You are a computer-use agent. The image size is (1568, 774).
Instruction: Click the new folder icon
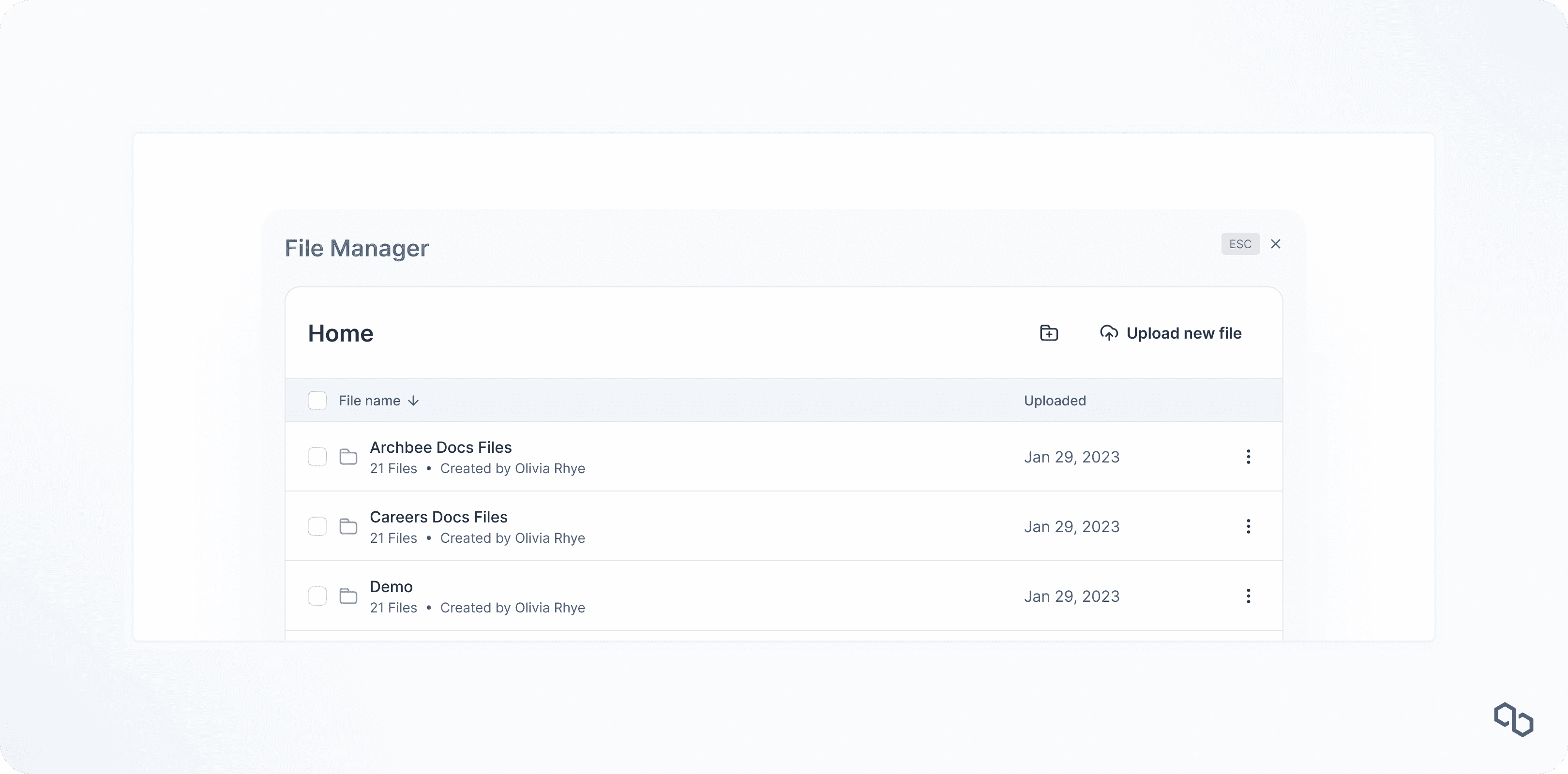pos(1049,333)
